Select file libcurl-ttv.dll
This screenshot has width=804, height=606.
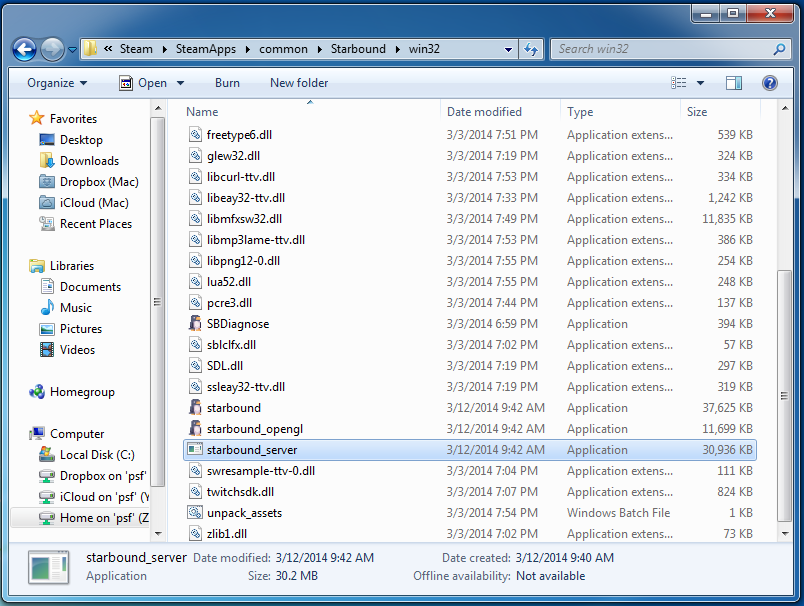(x=240, y=177)
